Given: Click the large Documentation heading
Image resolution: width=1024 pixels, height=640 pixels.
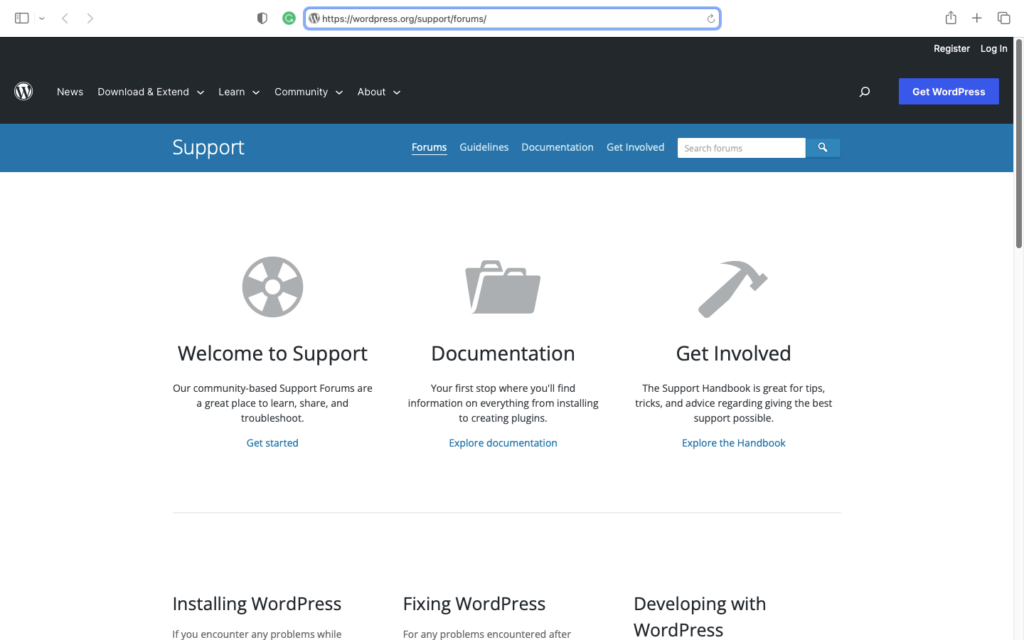Looking at the screenshot, I should 503,353.
